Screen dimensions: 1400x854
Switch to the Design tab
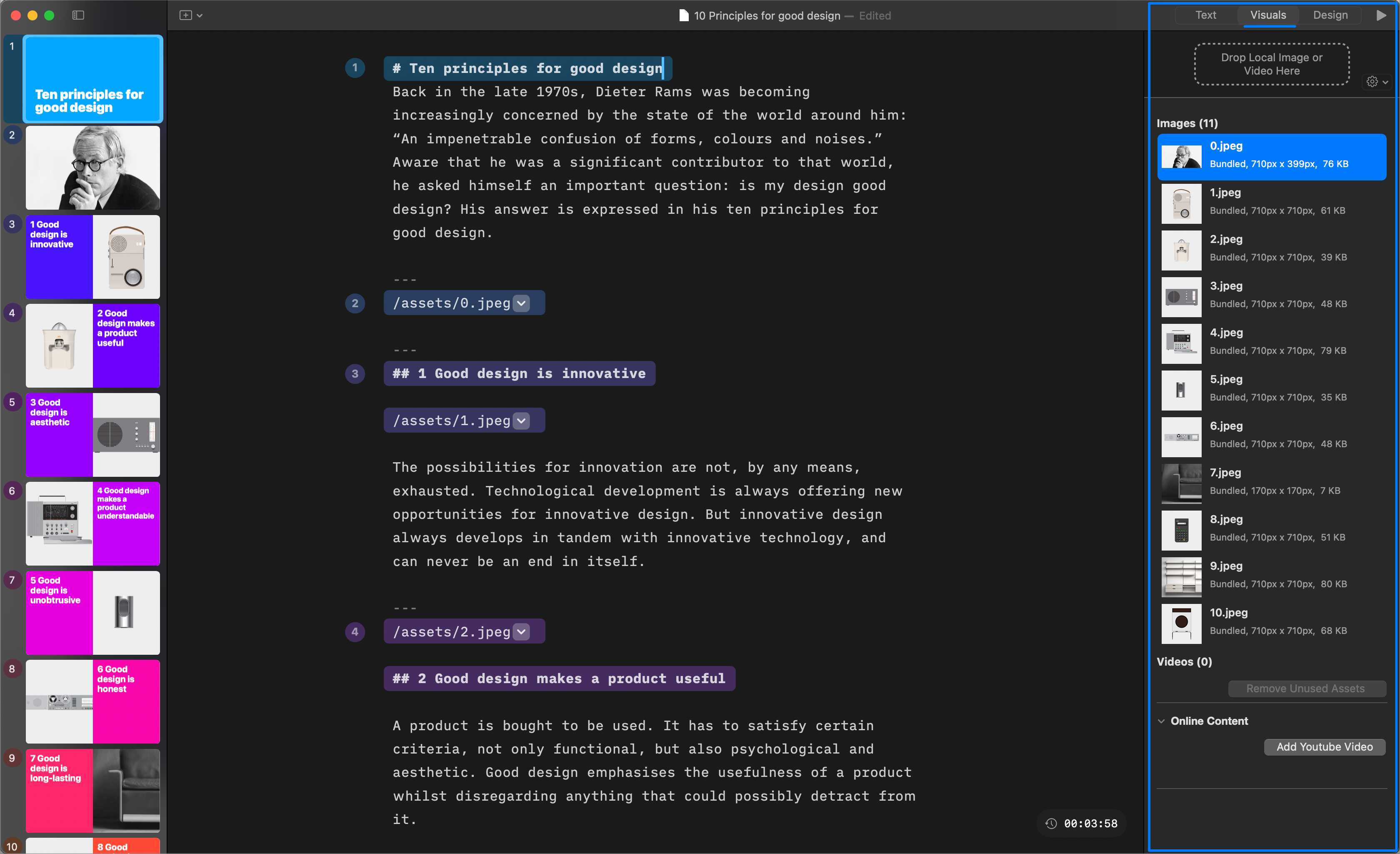click(1330, 15)
